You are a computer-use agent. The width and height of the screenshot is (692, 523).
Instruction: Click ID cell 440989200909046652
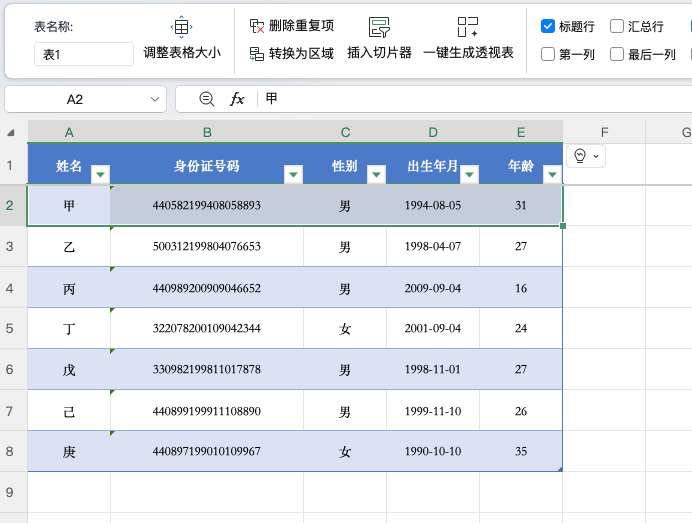(x=207, y=288)
